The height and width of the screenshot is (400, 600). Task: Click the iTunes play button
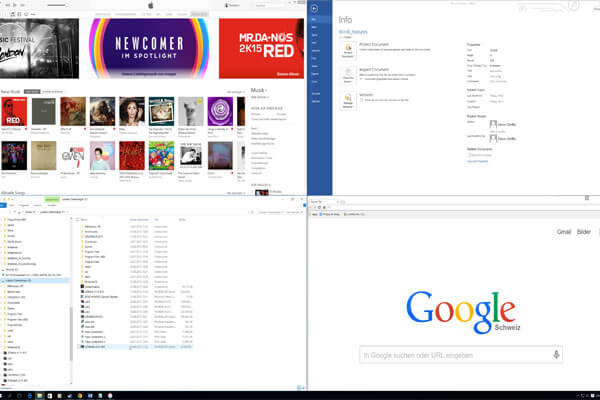pos(15,5)
